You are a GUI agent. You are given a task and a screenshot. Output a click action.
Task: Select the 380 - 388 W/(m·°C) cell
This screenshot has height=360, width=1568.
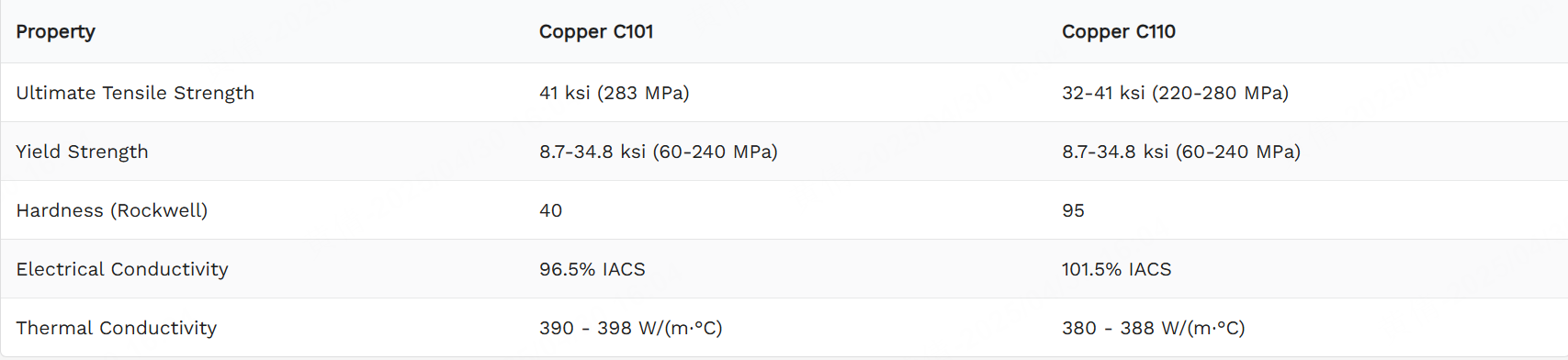[1154, 328]
